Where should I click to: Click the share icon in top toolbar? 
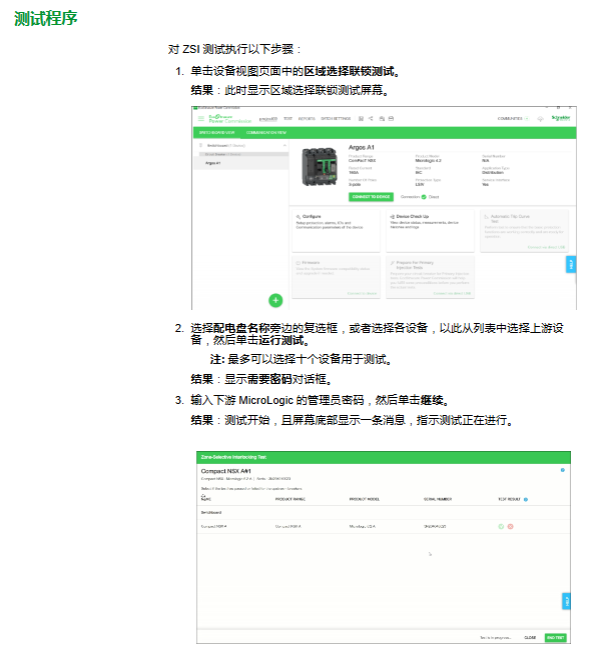370,119
